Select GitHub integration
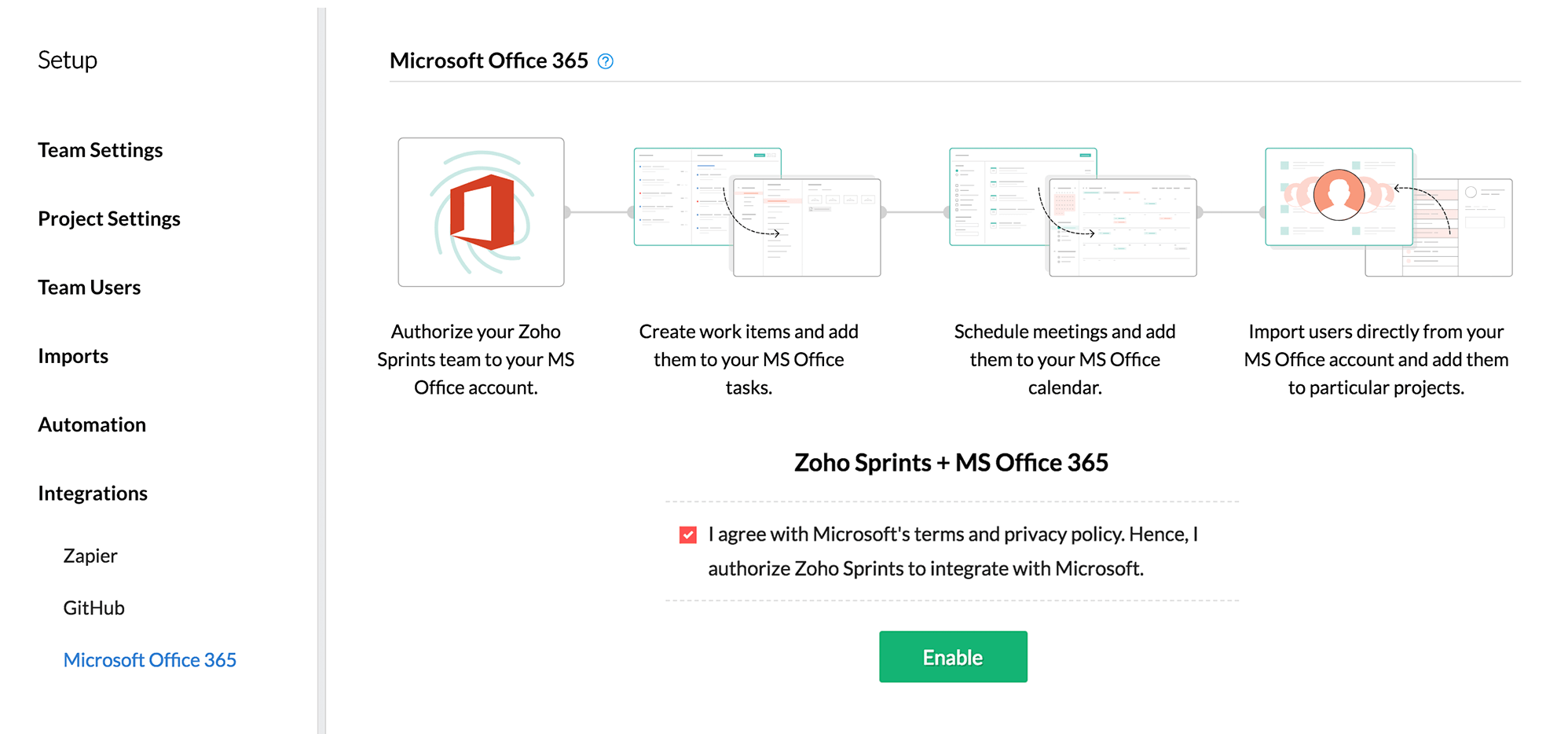The image size is (1568, 734). tap(93, 607)
